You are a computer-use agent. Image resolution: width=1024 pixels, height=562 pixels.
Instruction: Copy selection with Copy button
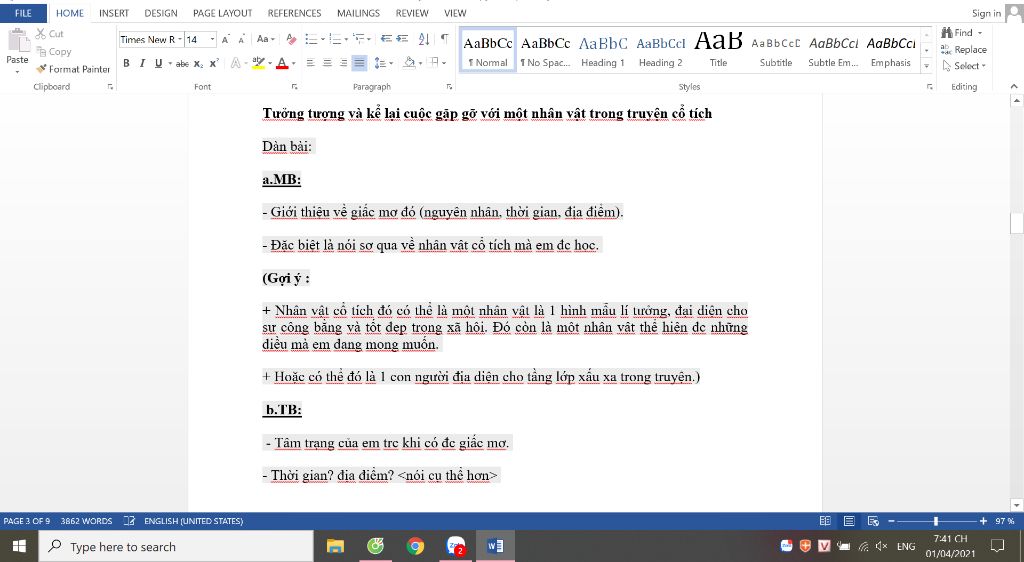(54, 52)
